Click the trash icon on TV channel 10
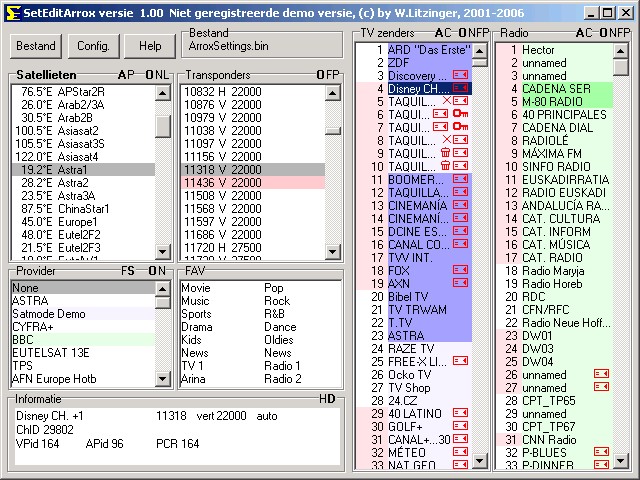Image resolution: width=640 pixels, height=480 pixels. 445,166
